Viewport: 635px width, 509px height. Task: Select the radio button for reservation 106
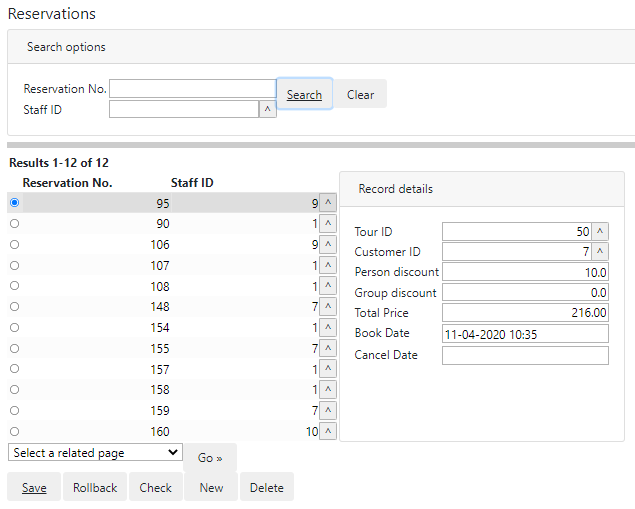[x=15, y=245]
